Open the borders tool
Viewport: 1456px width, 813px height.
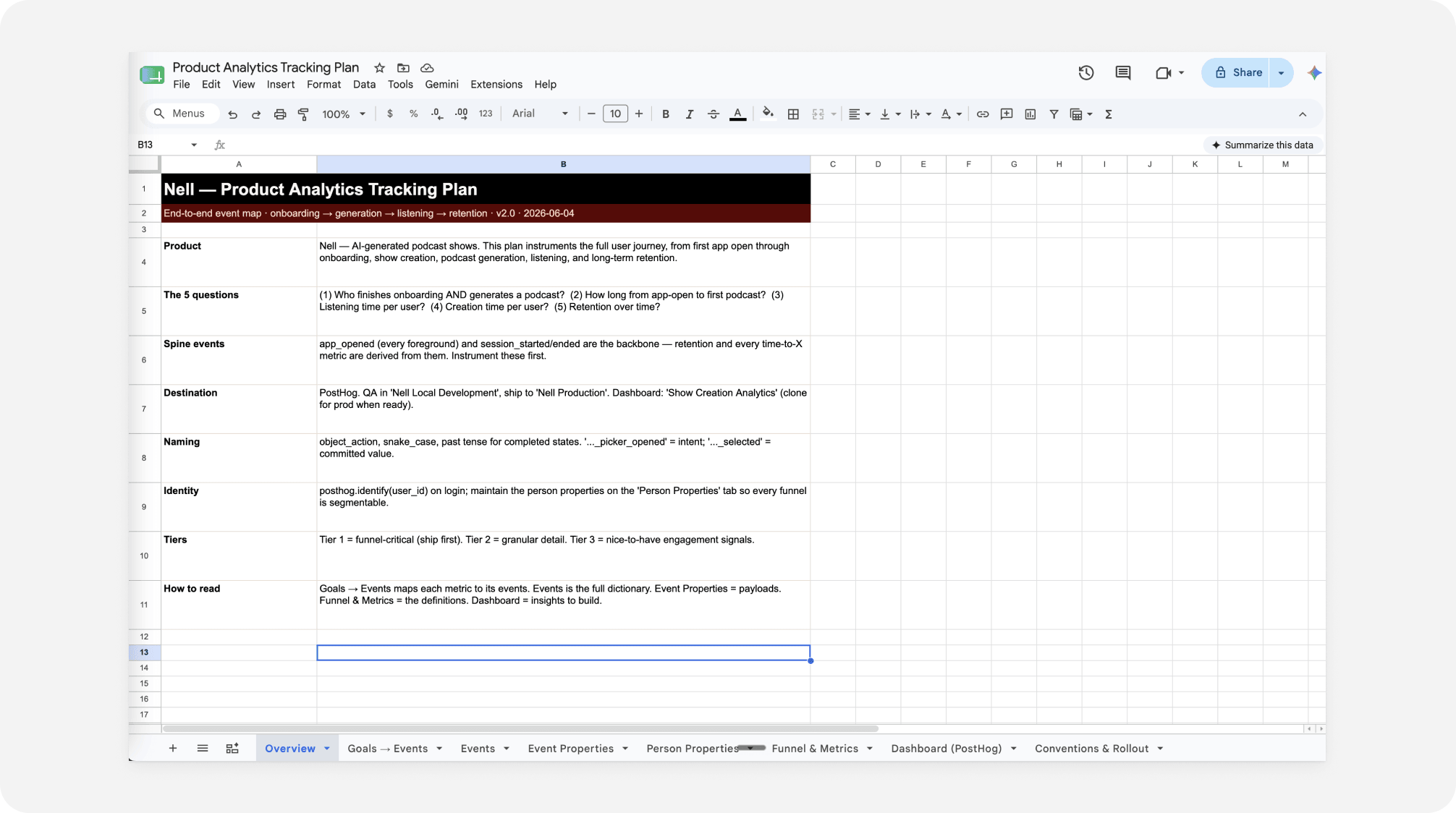[x=793, y=114]
